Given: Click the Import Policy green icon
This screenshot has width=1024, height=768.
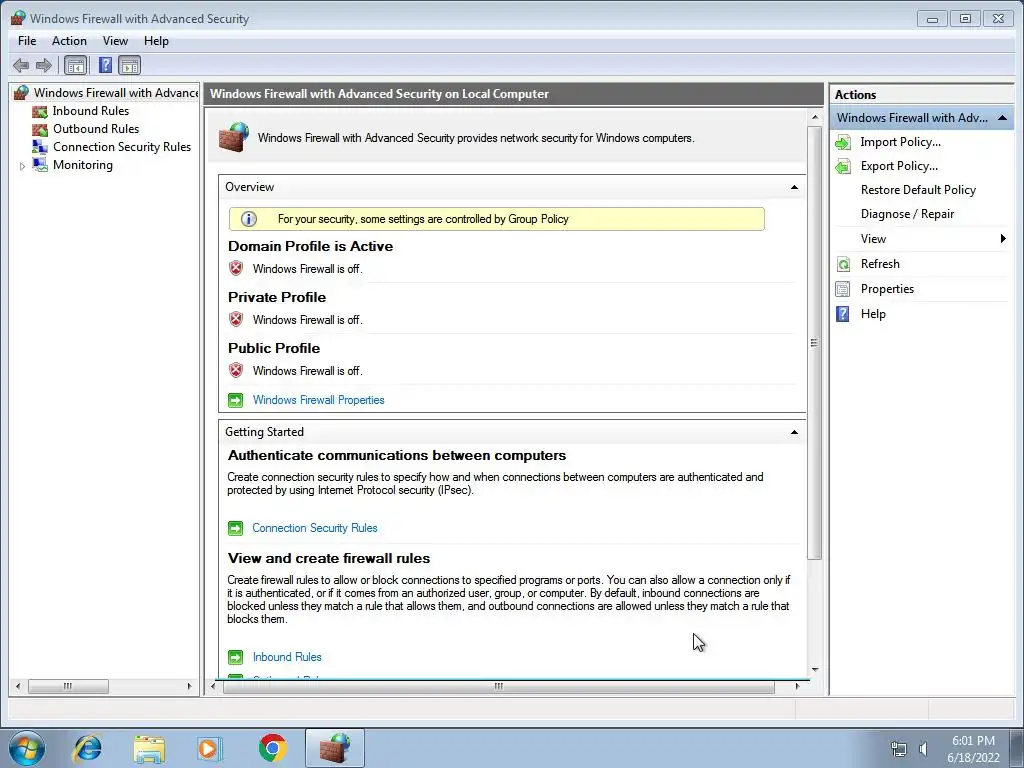Looking at the screenshot, I should 843,142.
